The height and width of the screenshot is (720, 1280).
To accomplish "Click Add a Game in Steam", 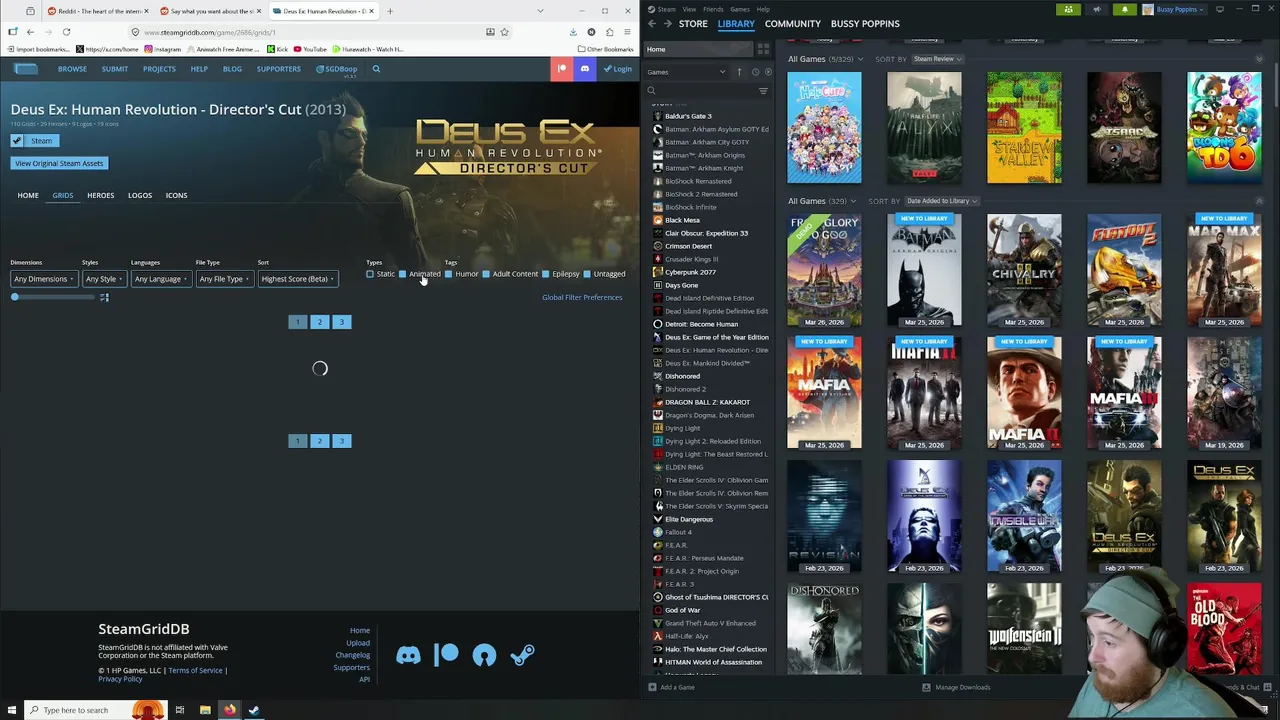I will click(x=671, y=687).
